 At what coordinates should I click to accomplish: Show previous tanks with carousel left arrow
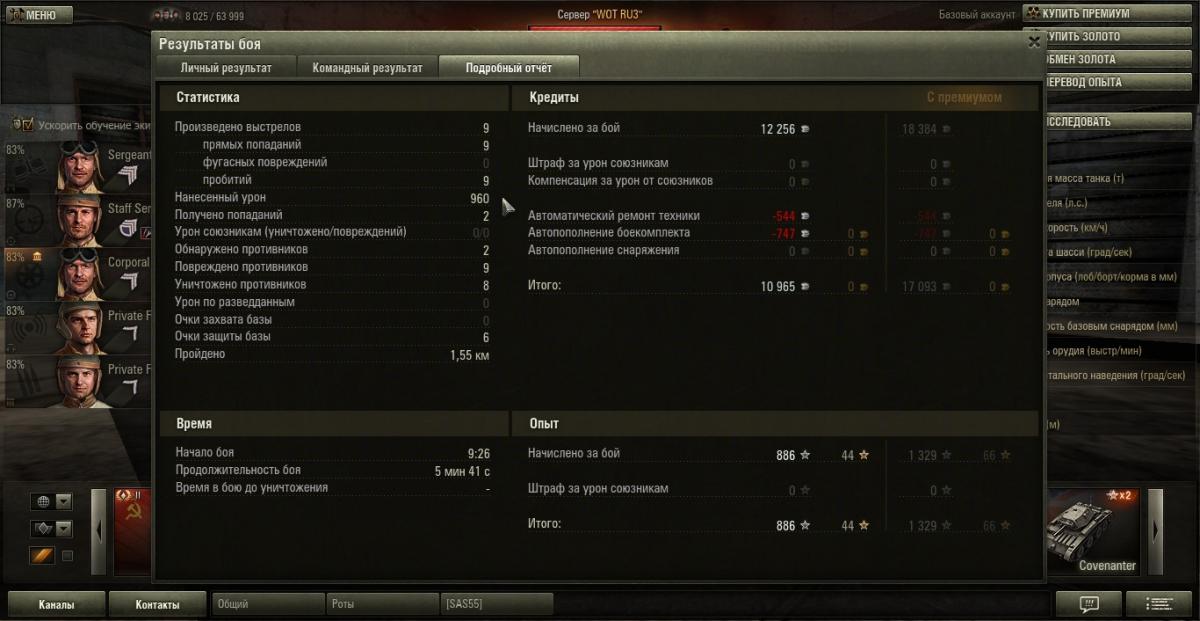98,532
